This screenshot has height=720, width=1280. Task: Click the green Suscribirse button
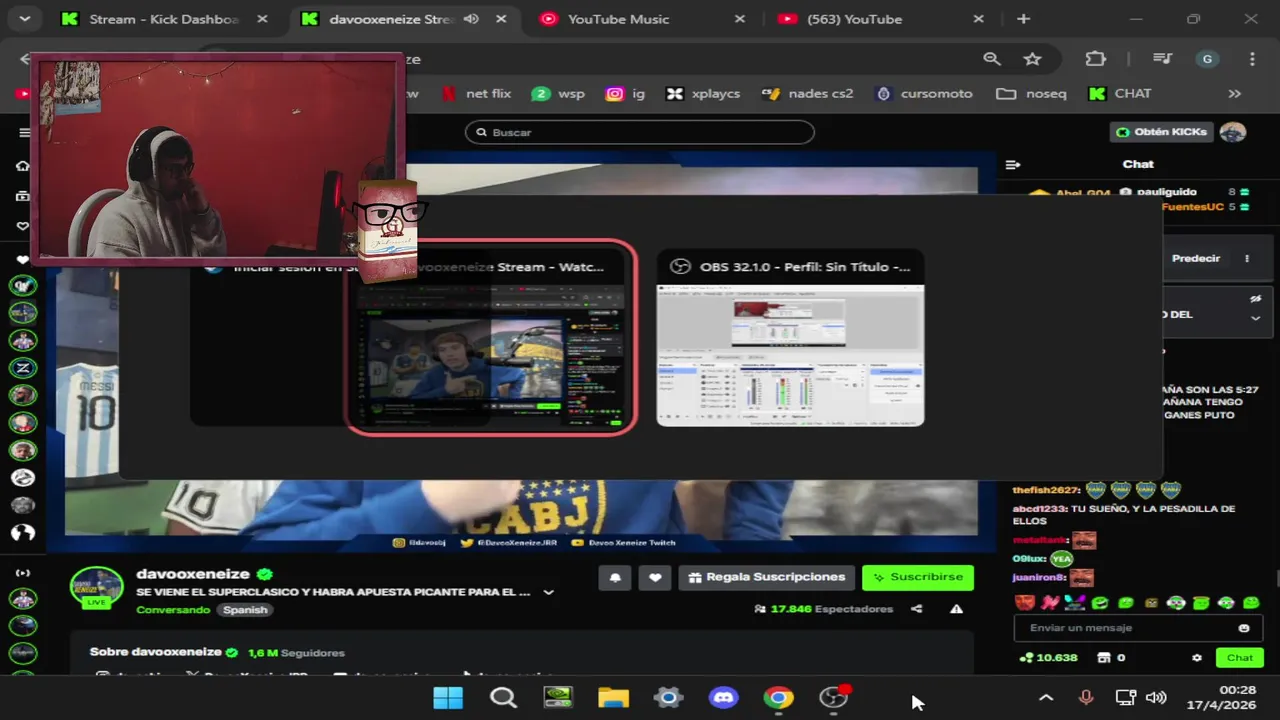click(918, 577)
